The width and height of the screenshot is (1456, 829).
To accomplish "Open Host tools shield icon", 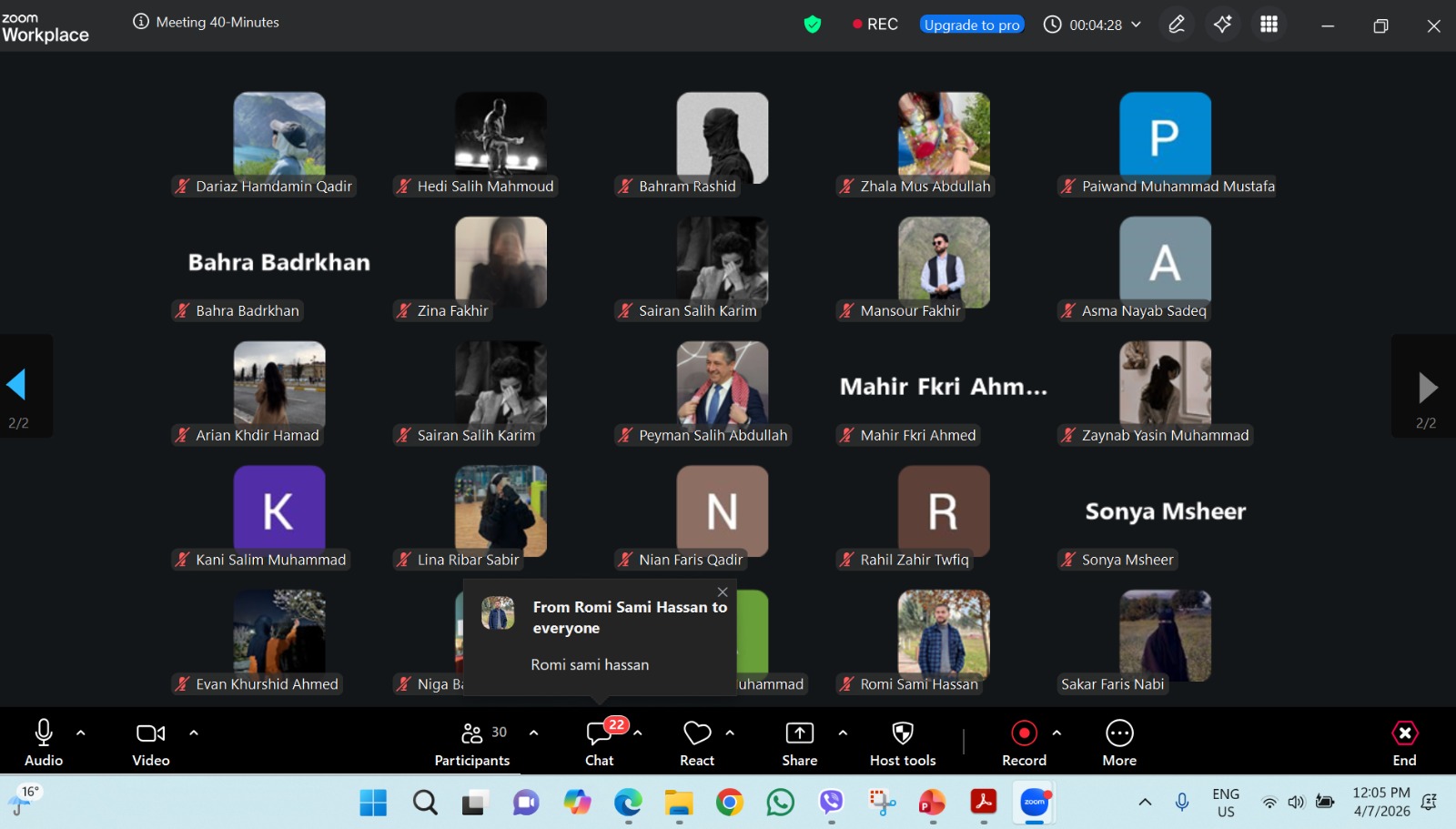I will (902, 733).
